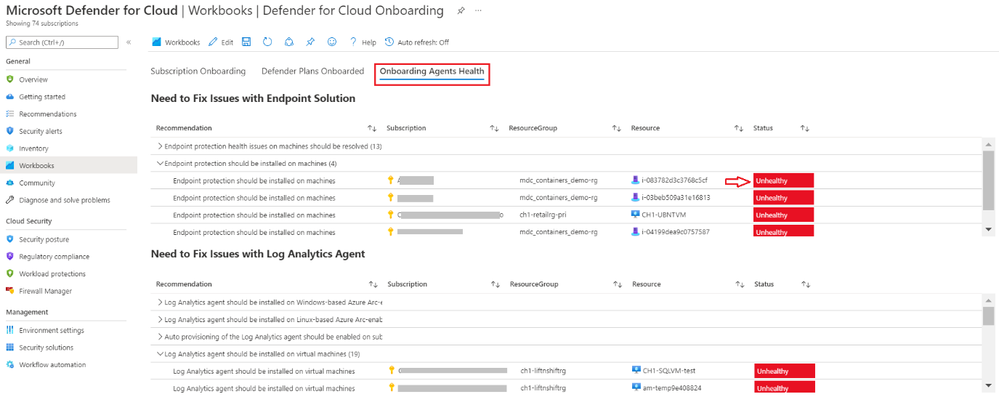Sort Log Analytics table by Status column

pyautogui.click(x=807, y=285)
